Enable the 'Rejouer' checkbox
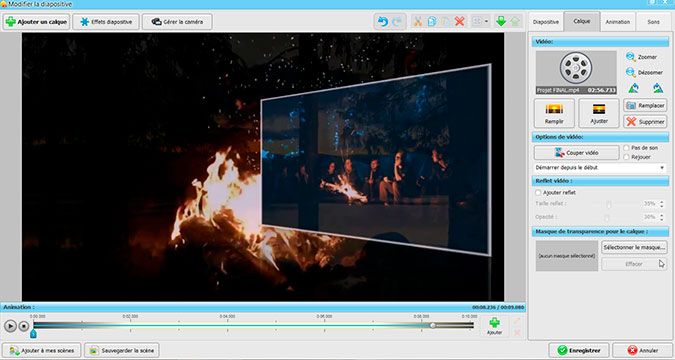The width and height of the screenshot is (675, 360). [627, 157]
